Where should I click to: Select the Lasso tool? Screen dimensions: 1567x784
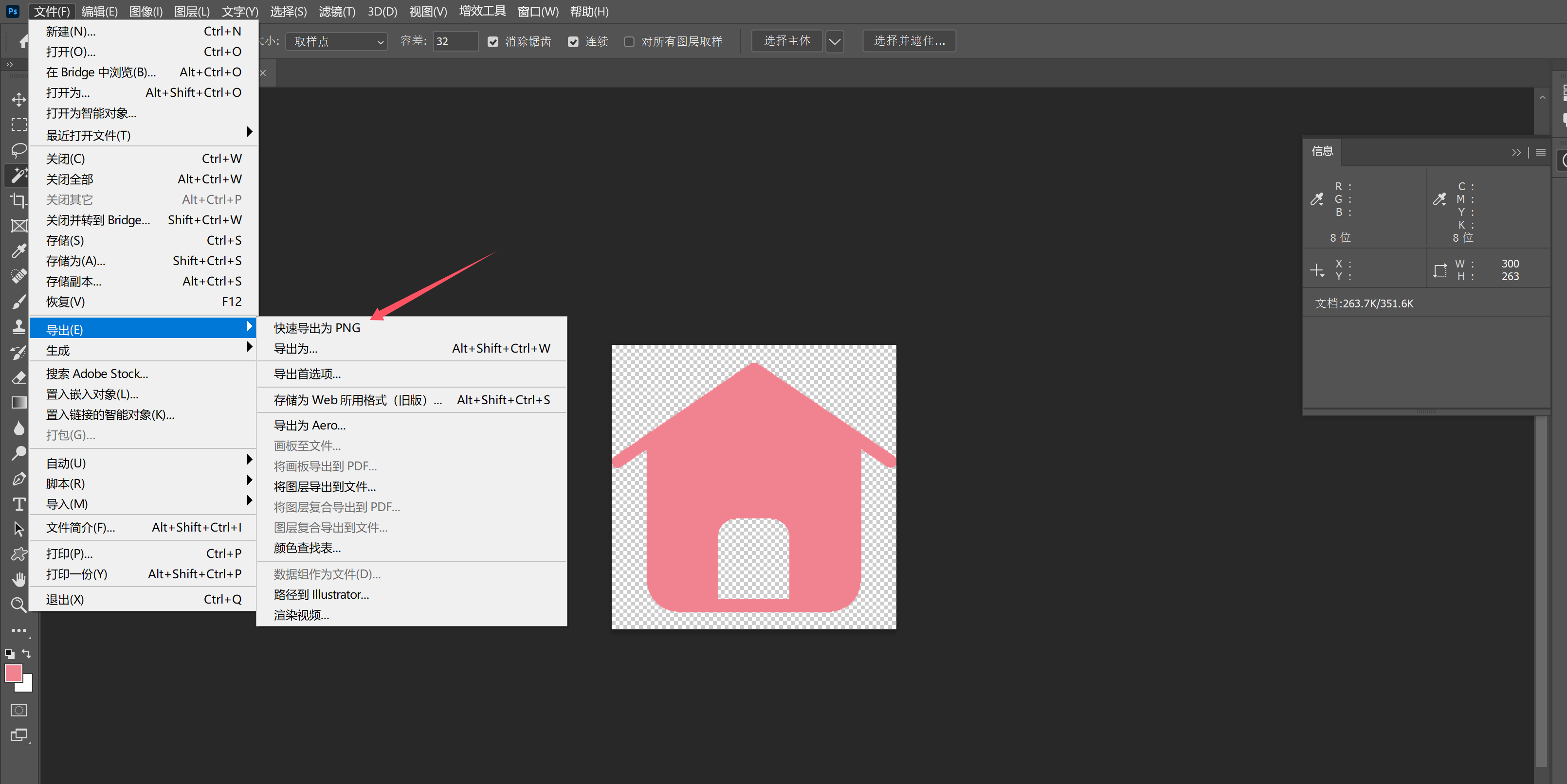pos(19,149)
